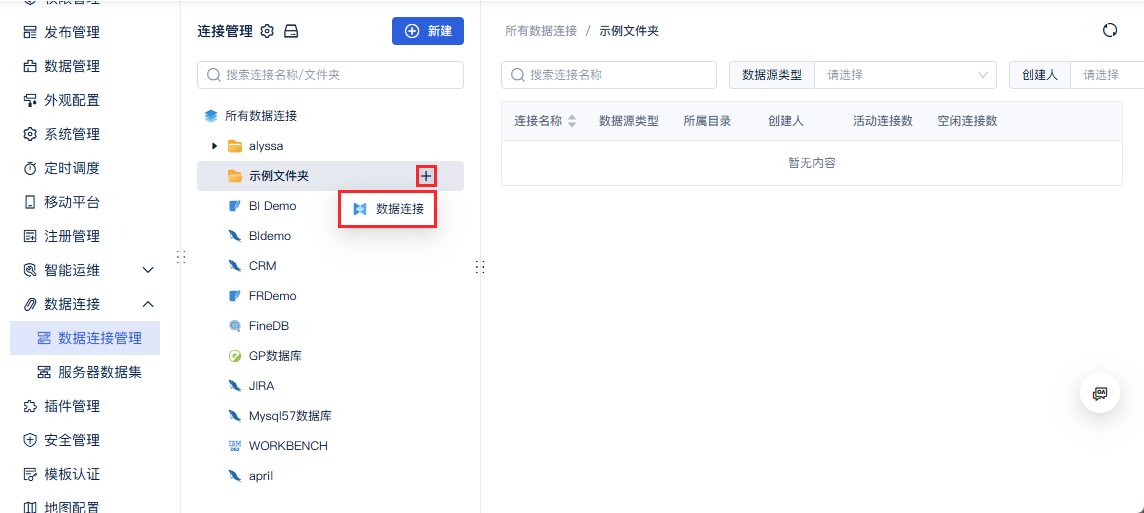Expand the 智能运维 menu section

pyautogui.click(x=148, y=270)
